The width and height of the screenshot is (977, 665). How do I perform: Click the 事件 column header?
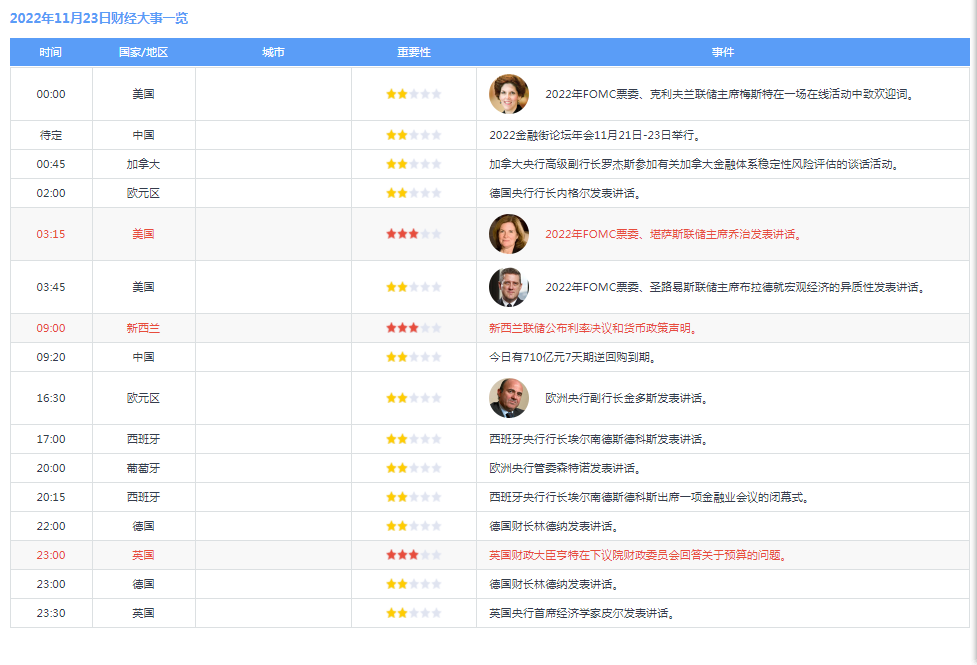coord(722,52)
